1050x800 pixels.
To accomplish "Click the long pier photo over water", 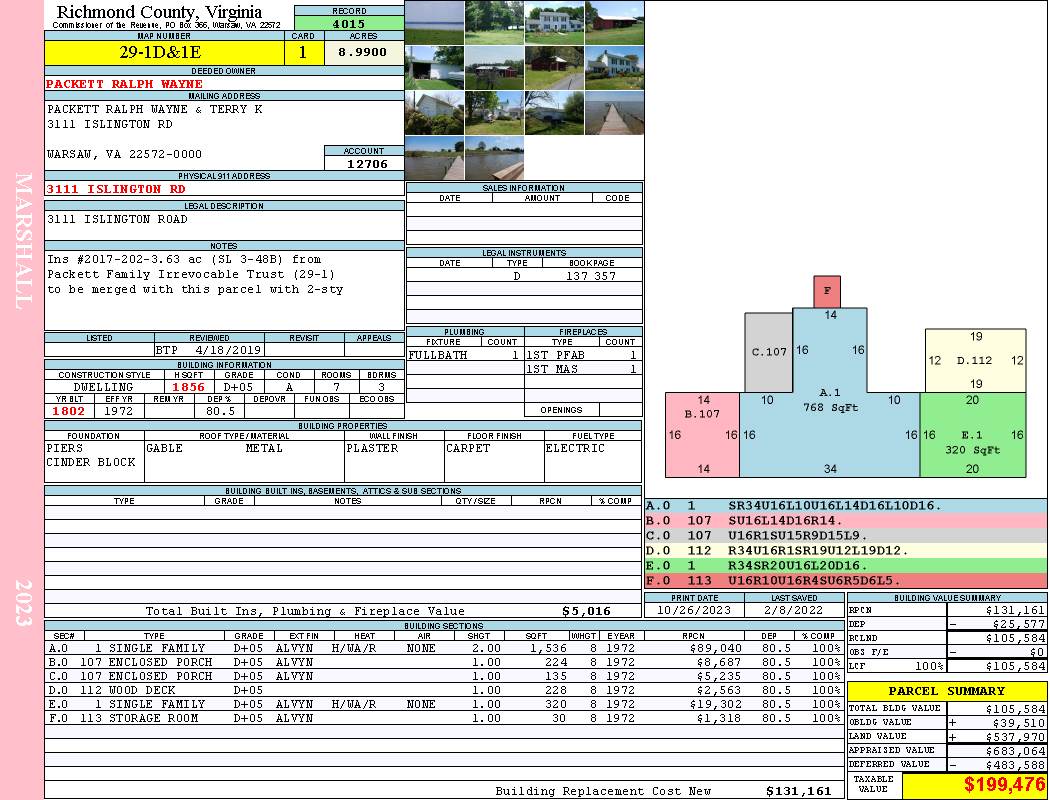I will [x=614, y=112].
